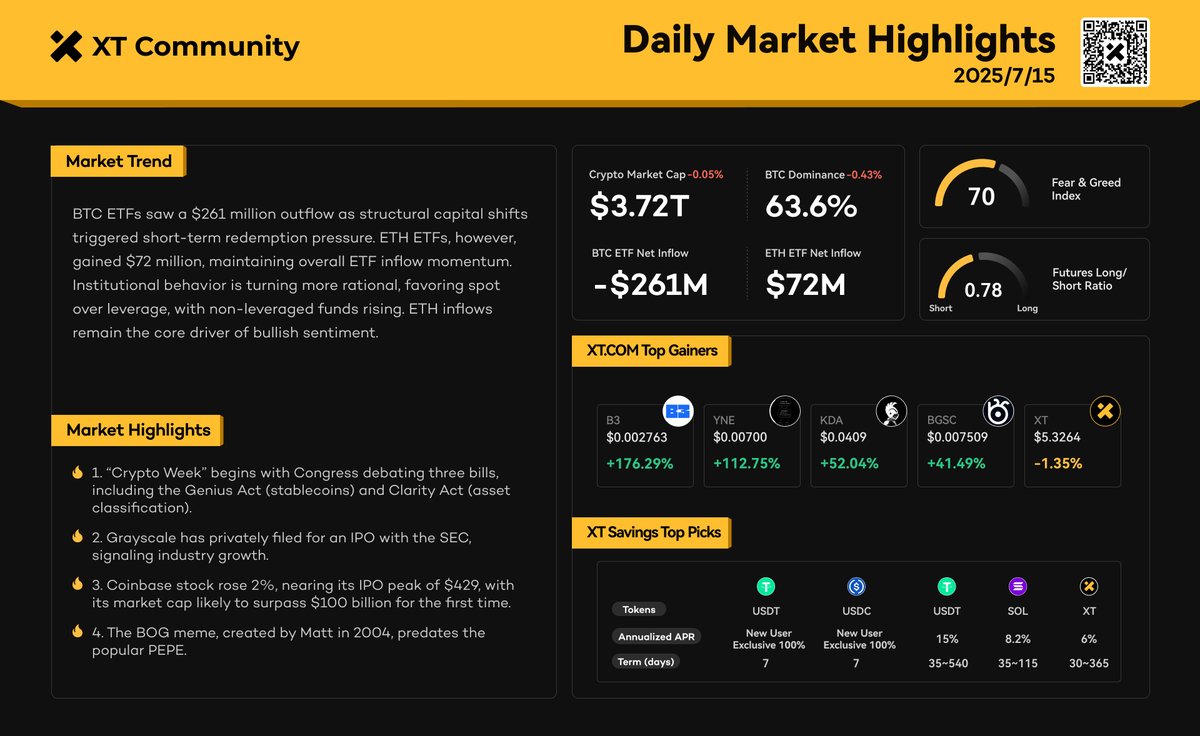This screenshot has width=1200, height=736.
Task: Click the 63.6% BTC dominance value
Action: [x=811, y=206]
